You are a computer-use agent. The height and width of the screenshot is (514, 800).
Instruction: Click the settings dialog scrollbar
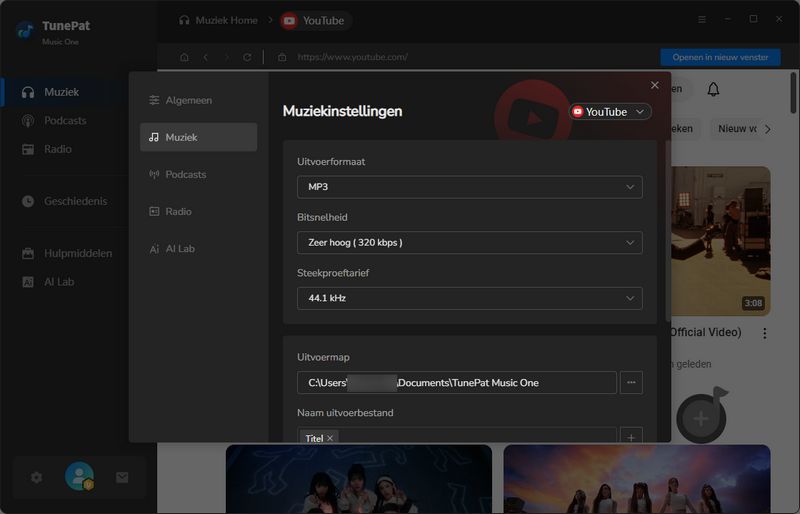point(668,231)
